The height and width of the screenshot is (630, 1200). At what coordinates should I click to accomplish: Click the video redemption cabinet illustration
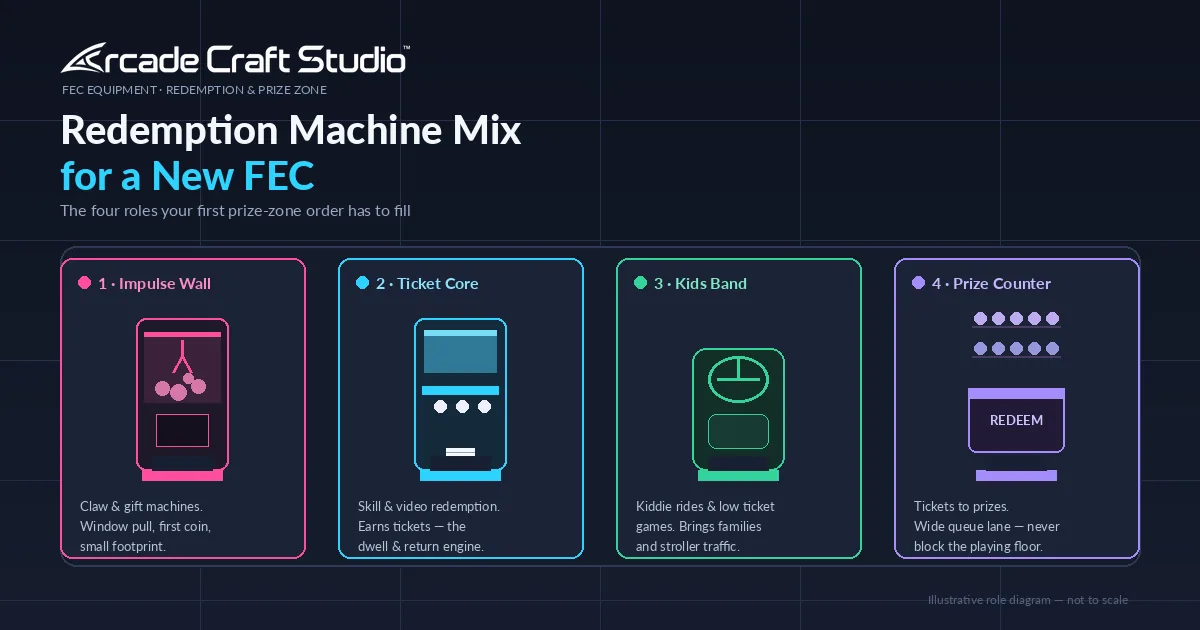(x=460, y=399)
